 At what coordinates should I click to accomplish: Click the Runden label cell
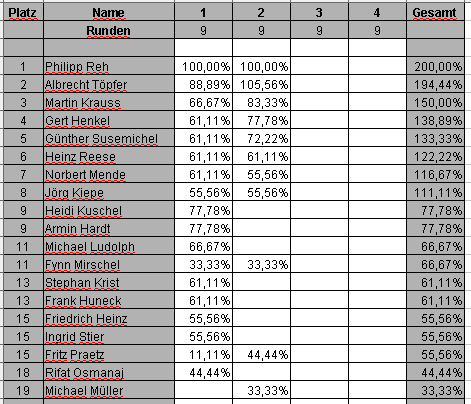pos(109,30)
